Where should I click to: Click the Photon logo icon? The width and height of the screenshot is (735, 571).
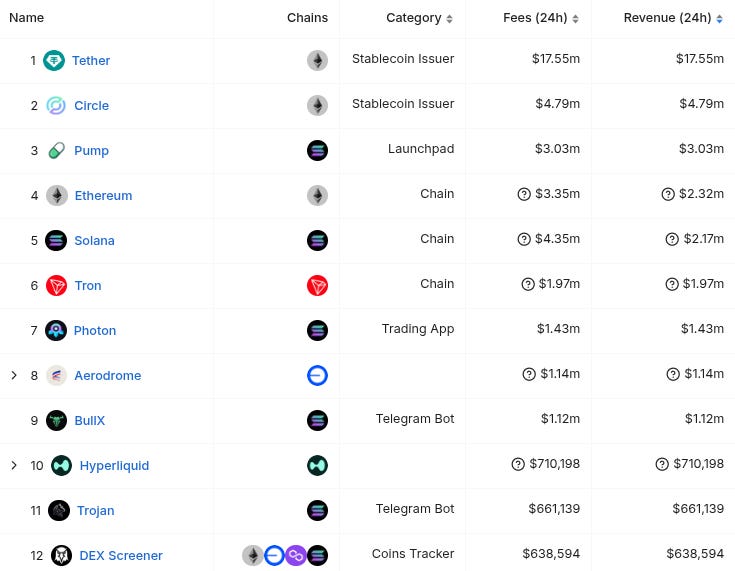tap(56, 331)
